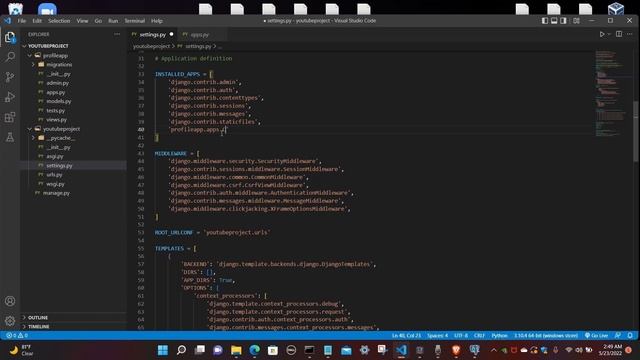This screenshot has height=360, width=640.
Task: Click Go Live in the status bar
Action: [x=596, y=336]
